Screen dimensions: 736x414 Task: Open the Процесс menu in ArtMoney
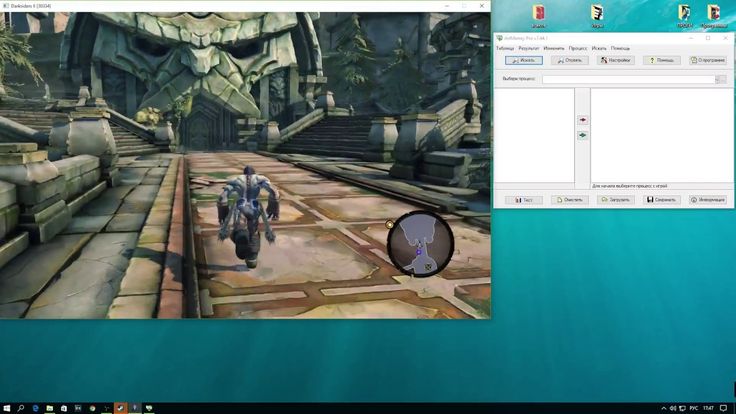[x=578, y=48]
